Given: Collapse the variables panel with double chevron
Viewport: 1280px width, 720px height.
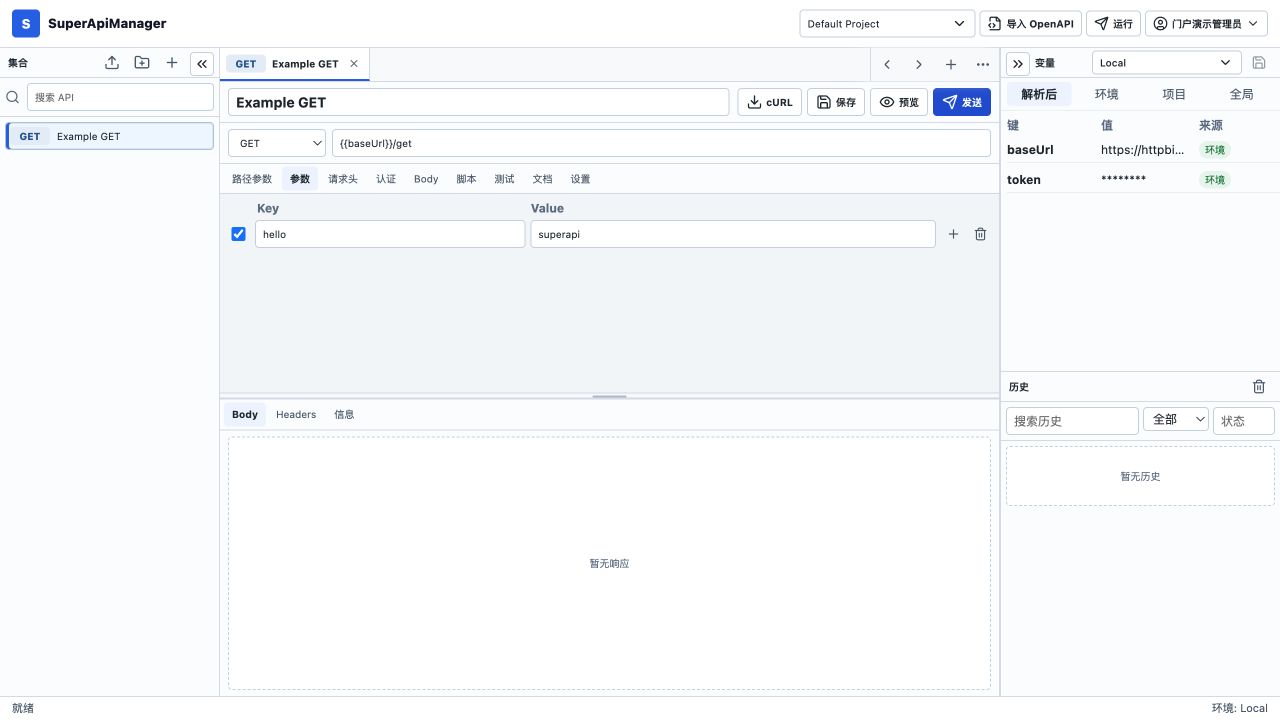Looking at the screenshot, I should (1018, 63).
